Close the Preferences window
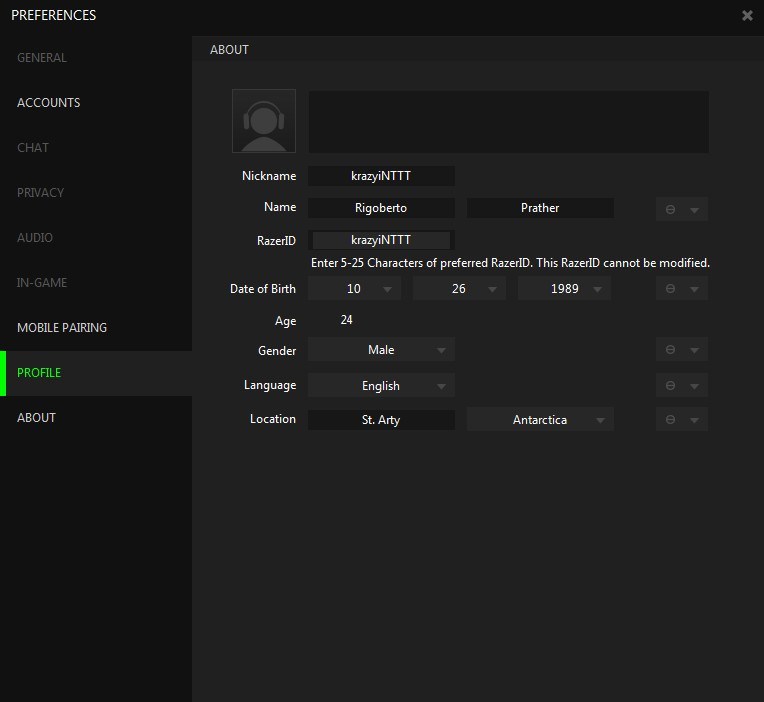The height and width of the screenshot is (702, 764). pos(747,16)
